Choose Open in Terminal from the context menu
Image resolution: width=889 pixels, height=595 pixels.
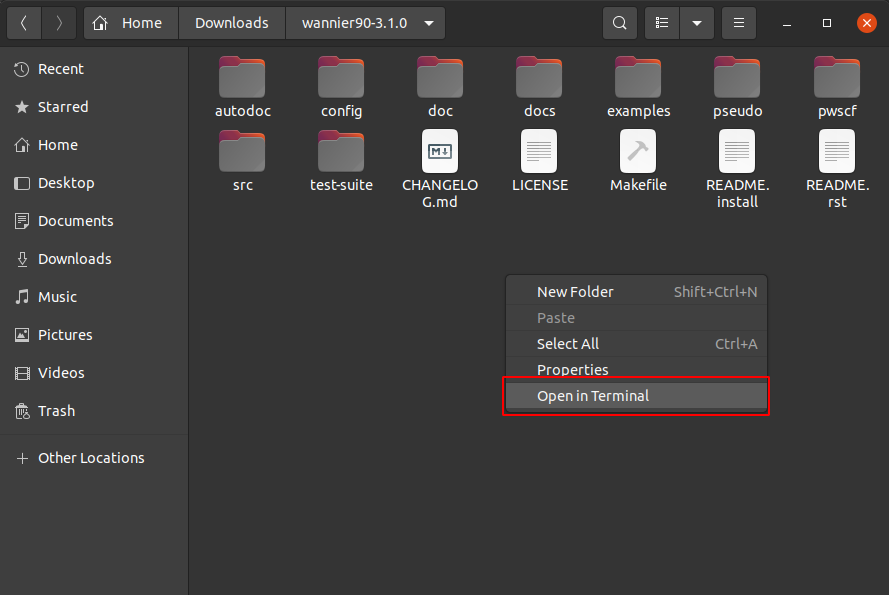(592, 396)
